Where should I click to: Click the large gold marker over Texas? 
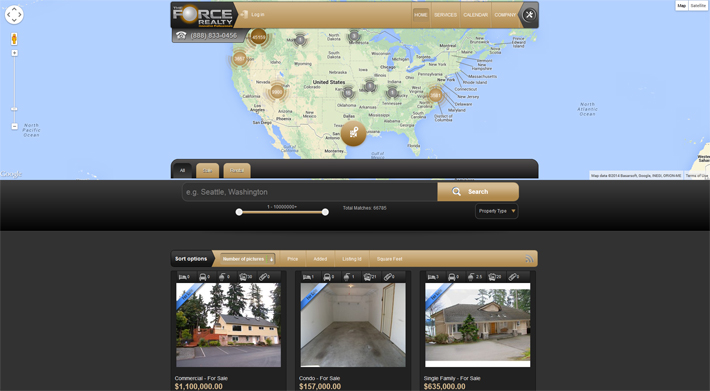tap(353, 133)
